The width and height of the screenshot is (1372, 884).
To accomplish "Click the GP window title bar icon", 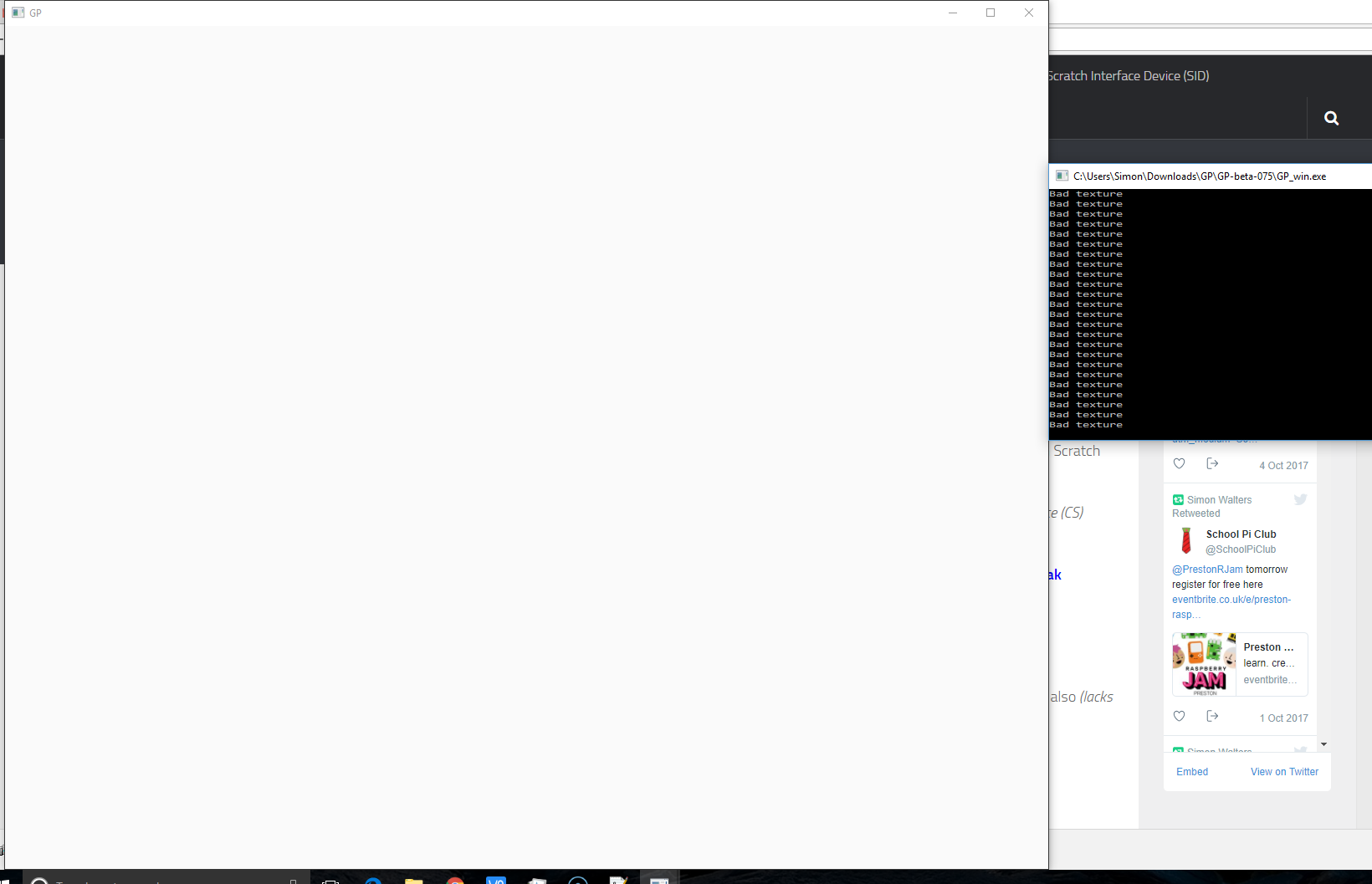I will tap(18, 13).
